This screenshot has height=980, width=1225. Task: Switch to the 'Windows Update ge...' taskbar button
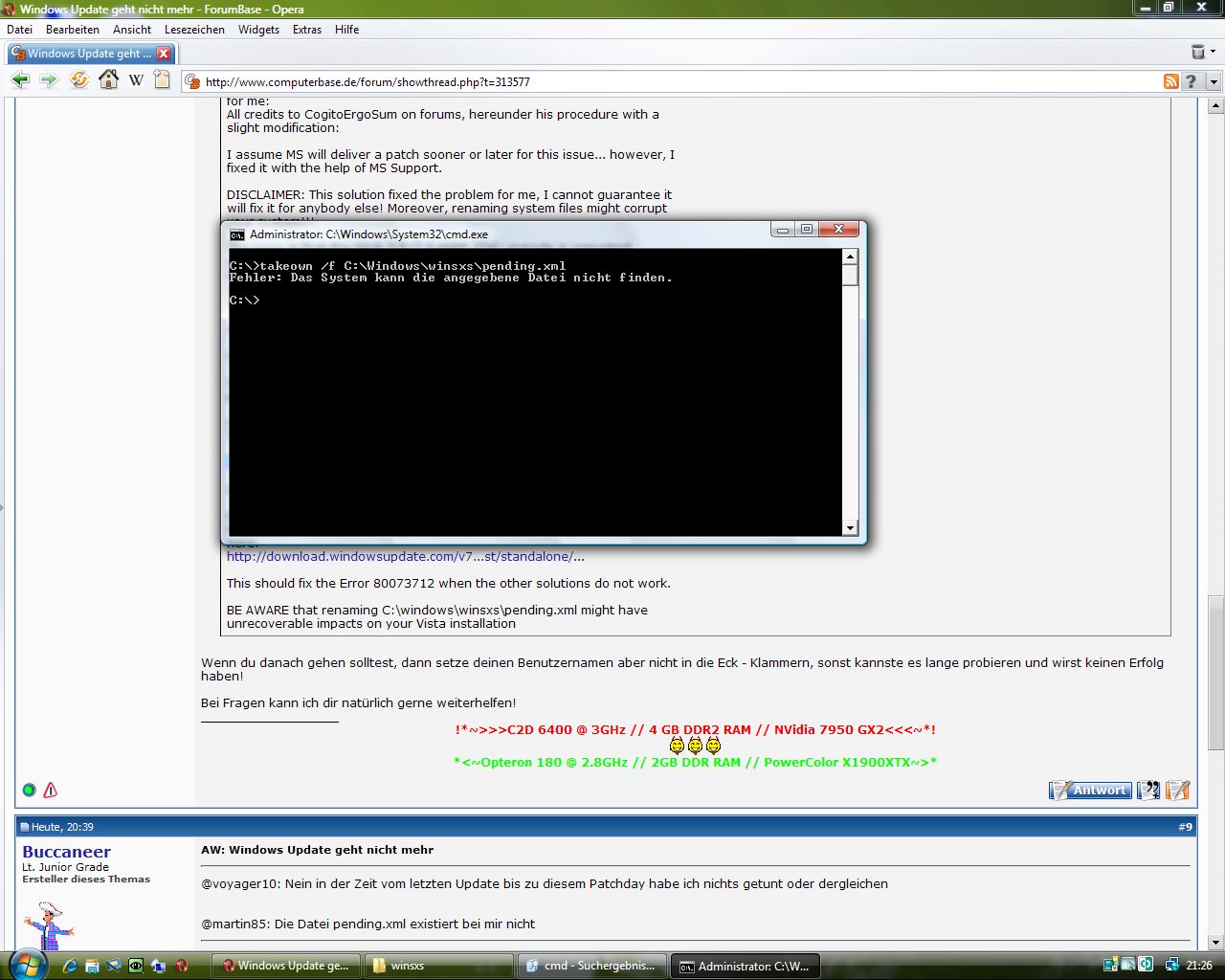[286, 966]
